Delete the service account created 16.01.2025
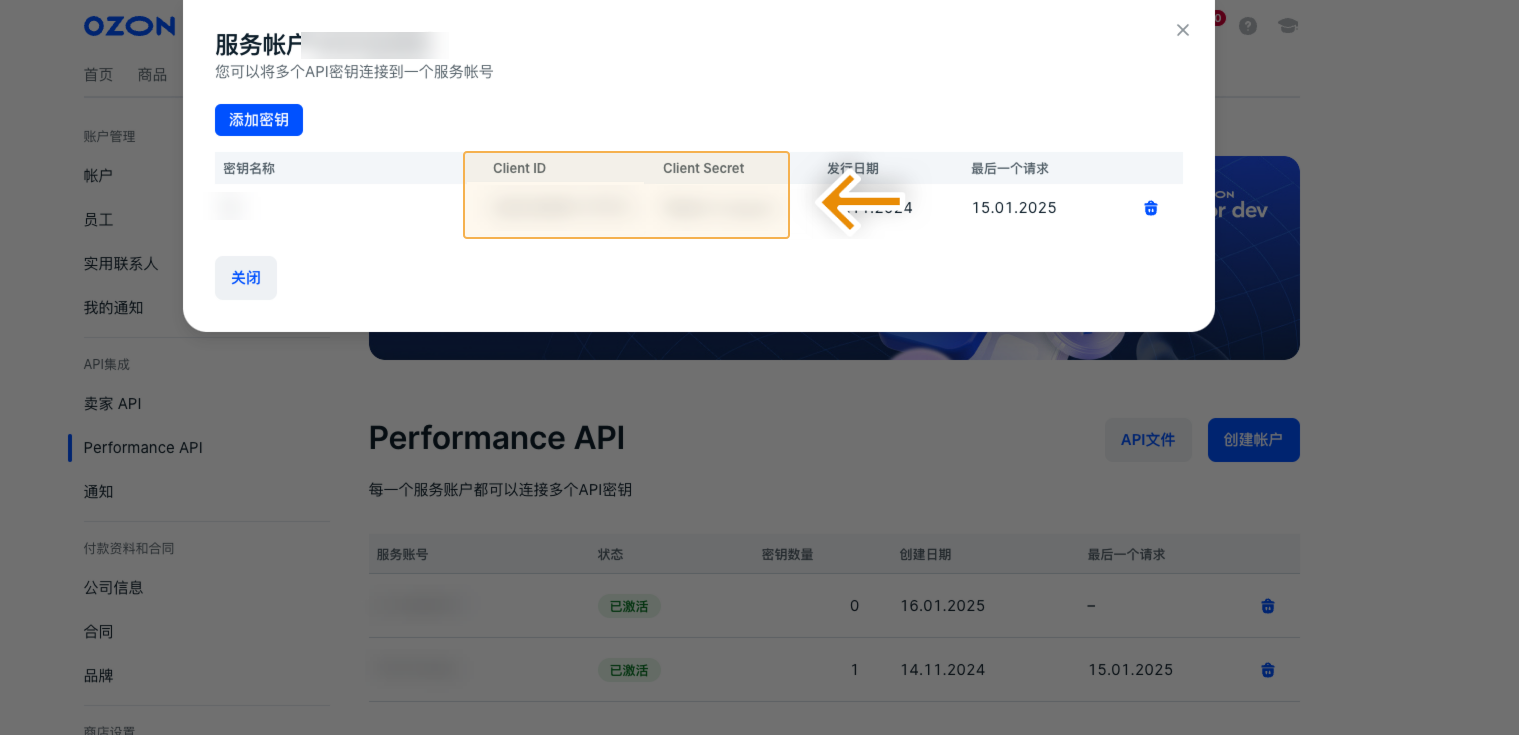The height and width of the screenshot is (735, 1519). (x=1268, y=606)
